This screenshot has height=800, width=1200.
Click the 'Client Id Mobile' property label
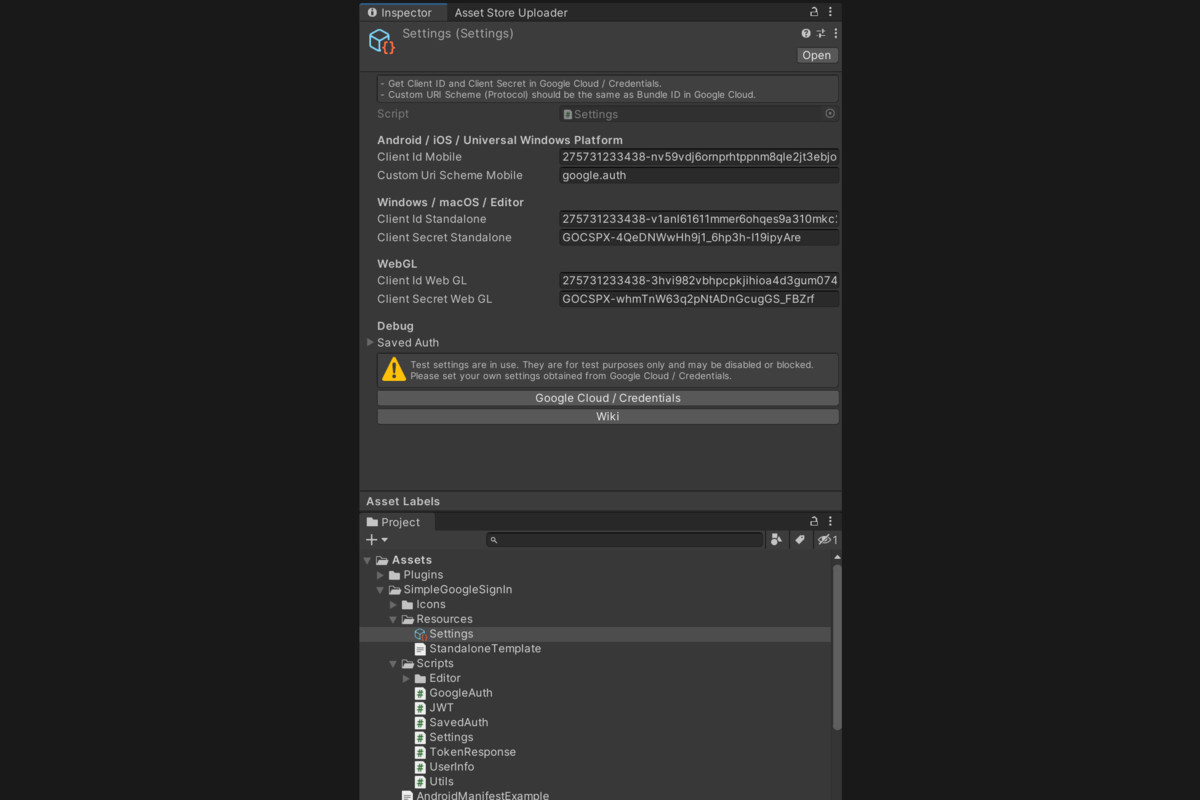pyautogui.click(x=419, y=157)
